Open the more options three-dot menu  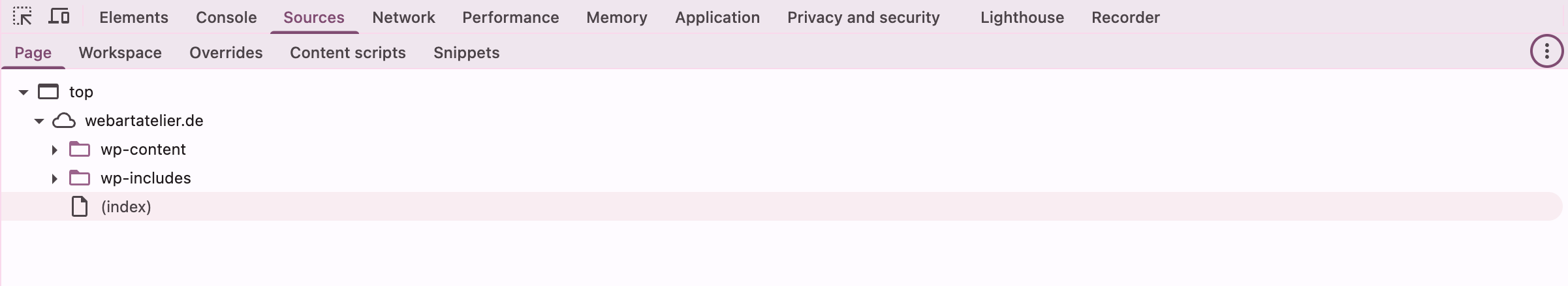click(x=1546, y=52)
